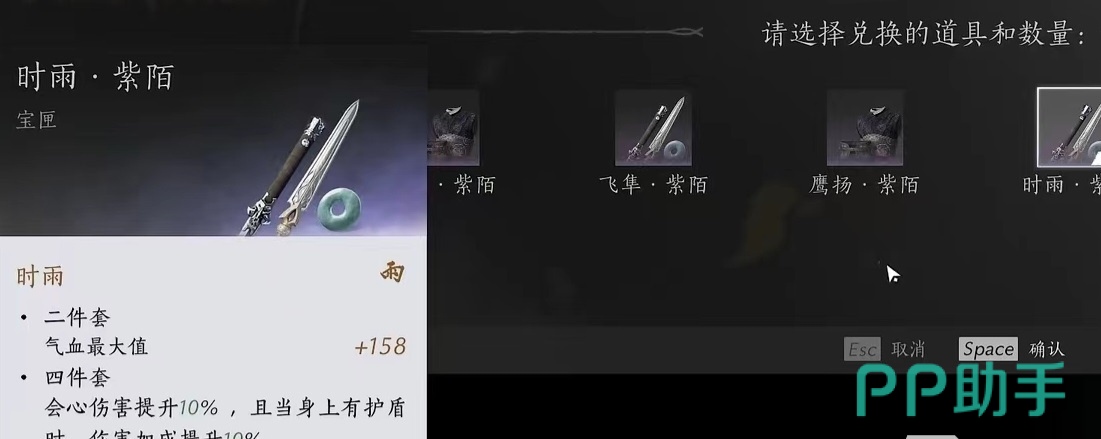Screen dimensions: 1101x439
Task: Choose the partially hidden armor icon
Action: 454,127
